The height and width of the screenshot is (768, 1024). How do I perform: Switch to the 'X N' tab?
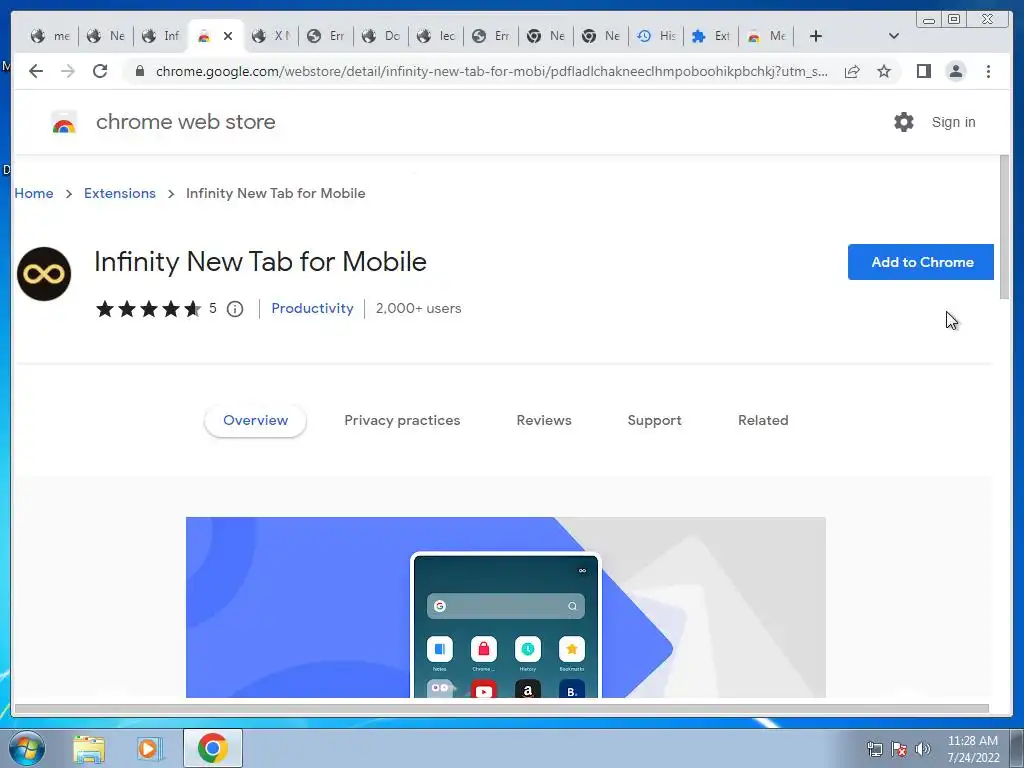click(x=272, y=36)
